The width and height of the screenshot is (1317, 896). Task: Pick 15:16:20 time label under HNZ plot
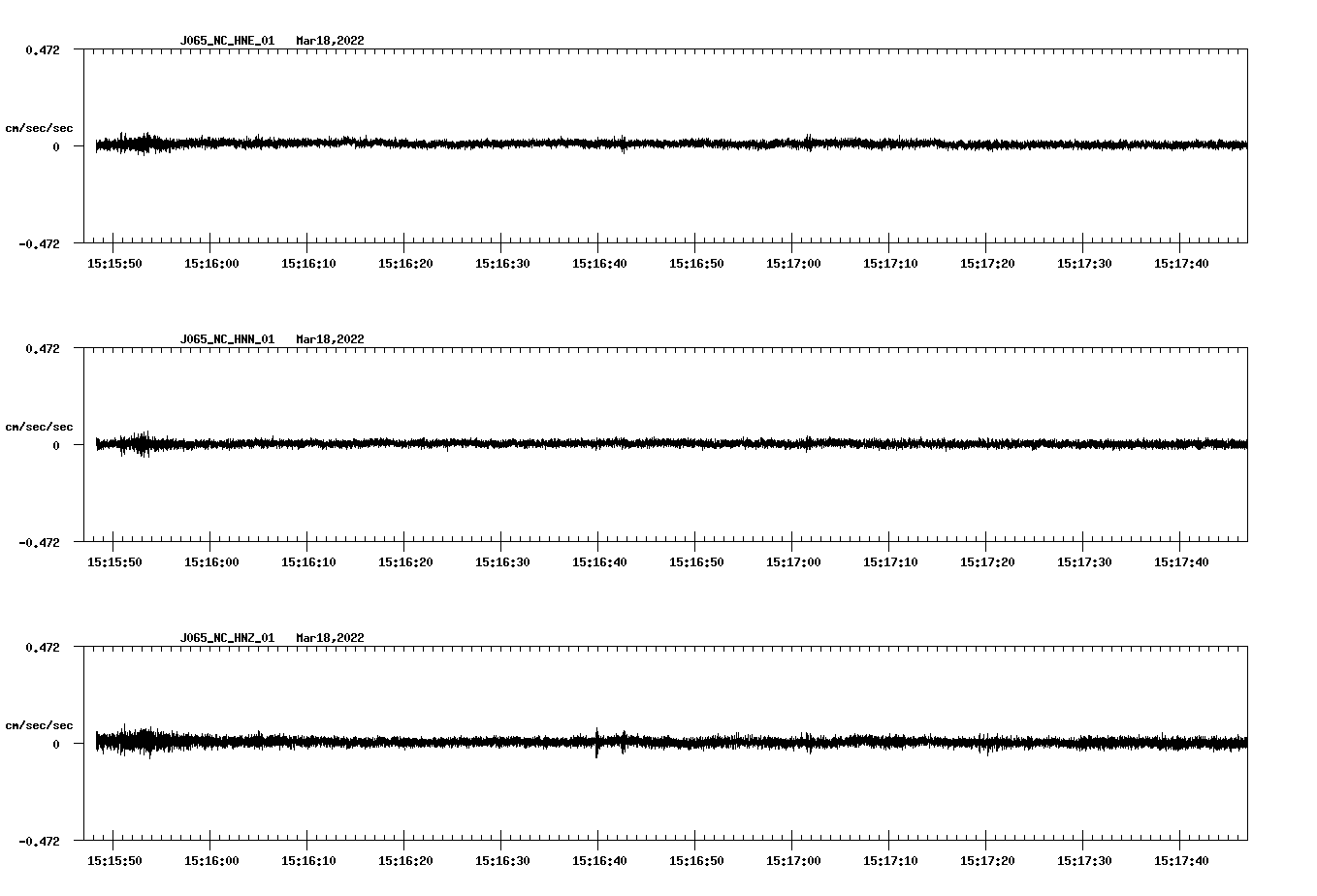[x=405, y=861]
